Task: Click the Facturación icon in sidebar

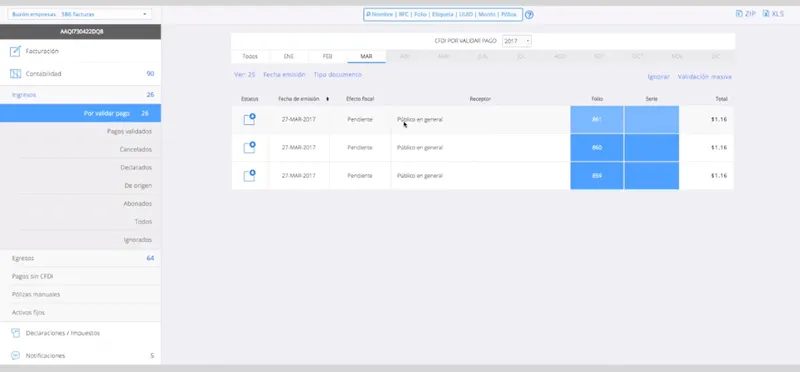Action: (x=16, y=51)
